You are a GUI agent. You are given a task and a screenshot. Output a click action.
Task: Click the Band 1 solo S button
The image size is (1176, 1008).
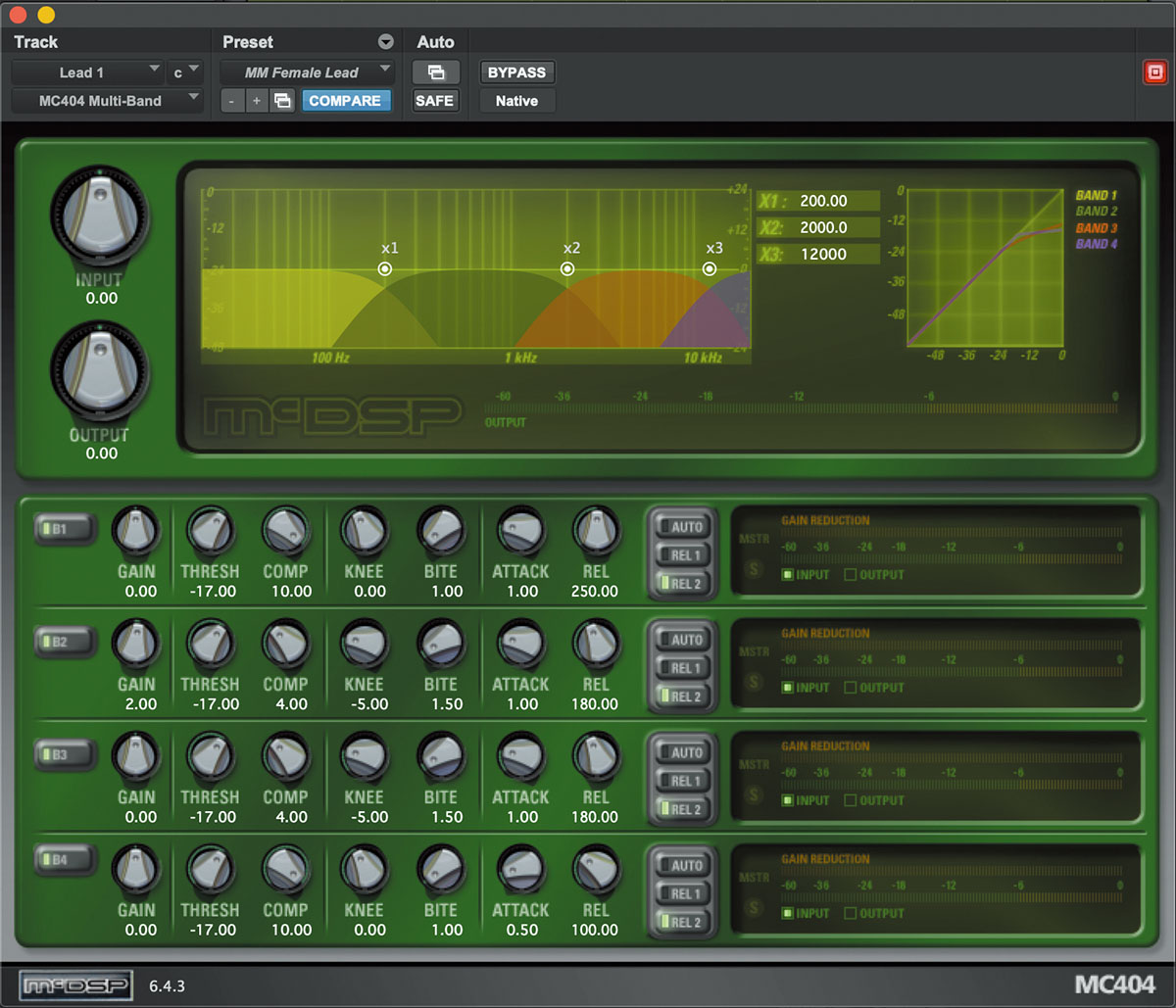point(754,568)
